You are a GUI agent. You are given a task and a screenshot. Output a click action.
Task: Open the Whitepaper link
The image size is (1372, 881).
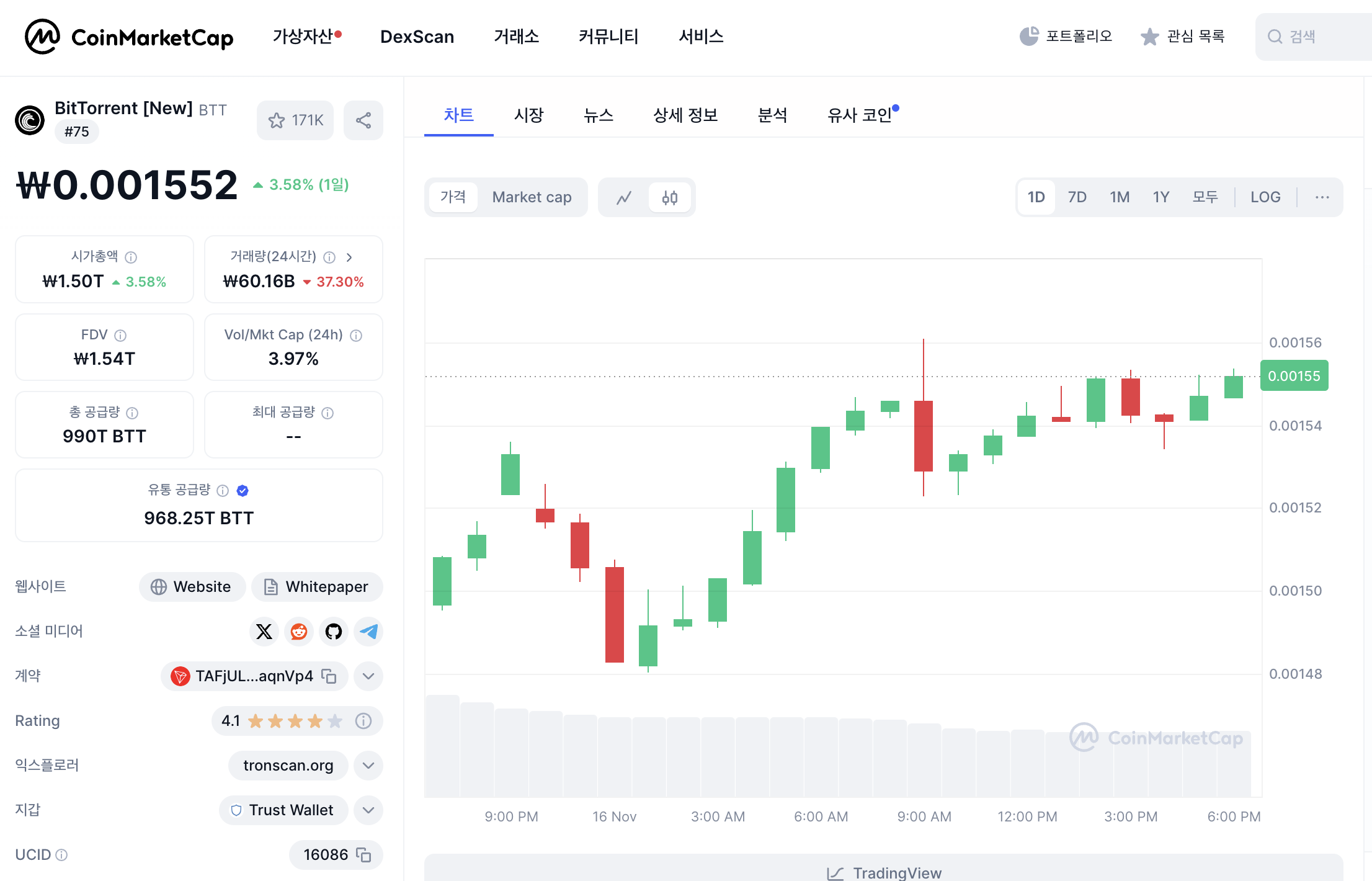click(x=317, y=587)
